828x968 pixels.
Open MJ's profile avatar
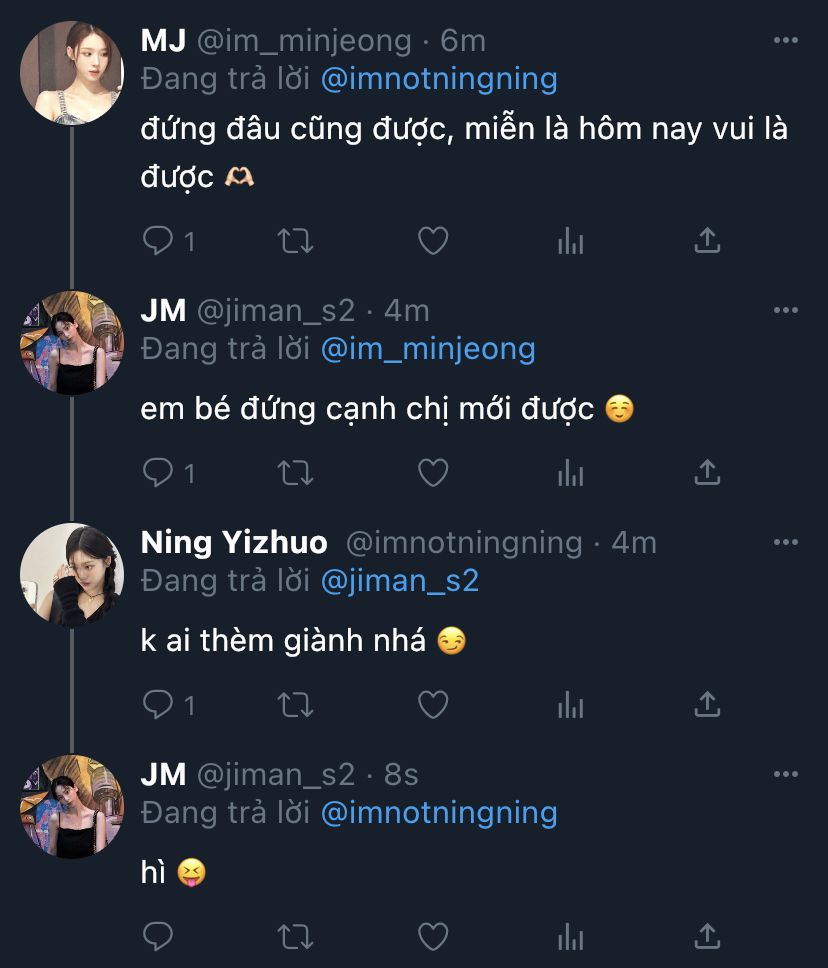point(71,72)
